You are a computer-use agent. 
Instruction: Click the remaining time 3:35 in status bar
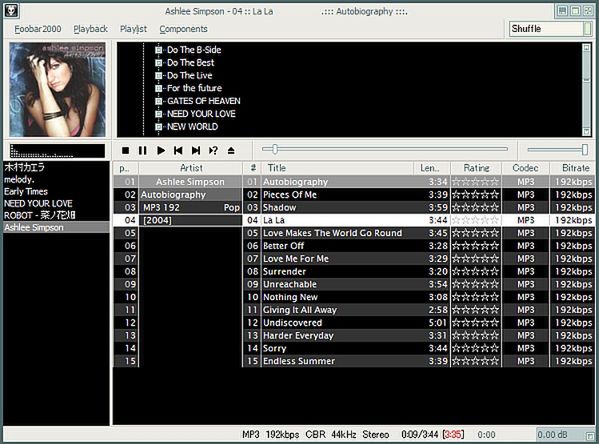pyautogui.click(x=453, y=435)
